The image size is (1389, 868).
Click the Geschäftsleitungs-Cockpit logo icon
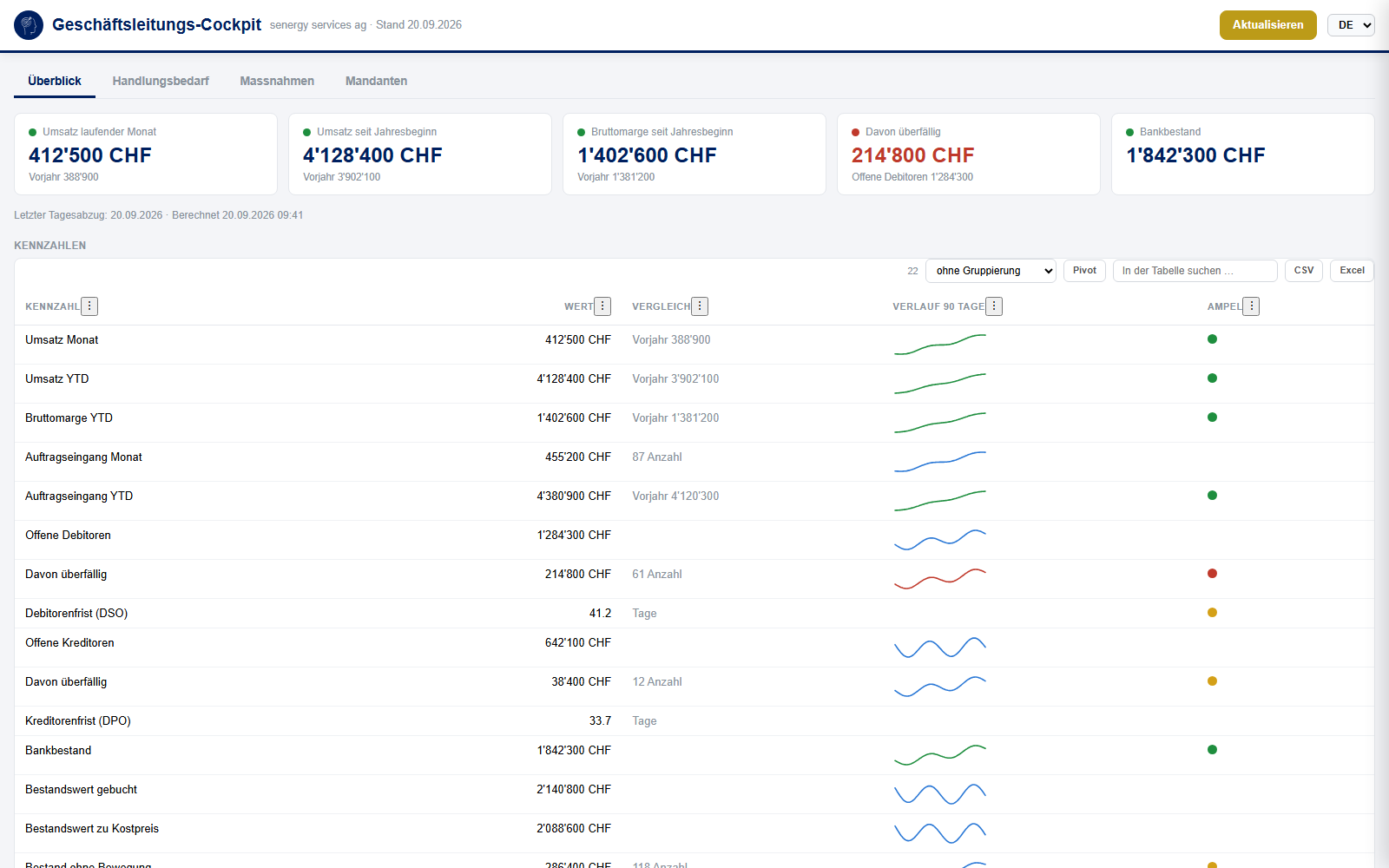[29, 25]
